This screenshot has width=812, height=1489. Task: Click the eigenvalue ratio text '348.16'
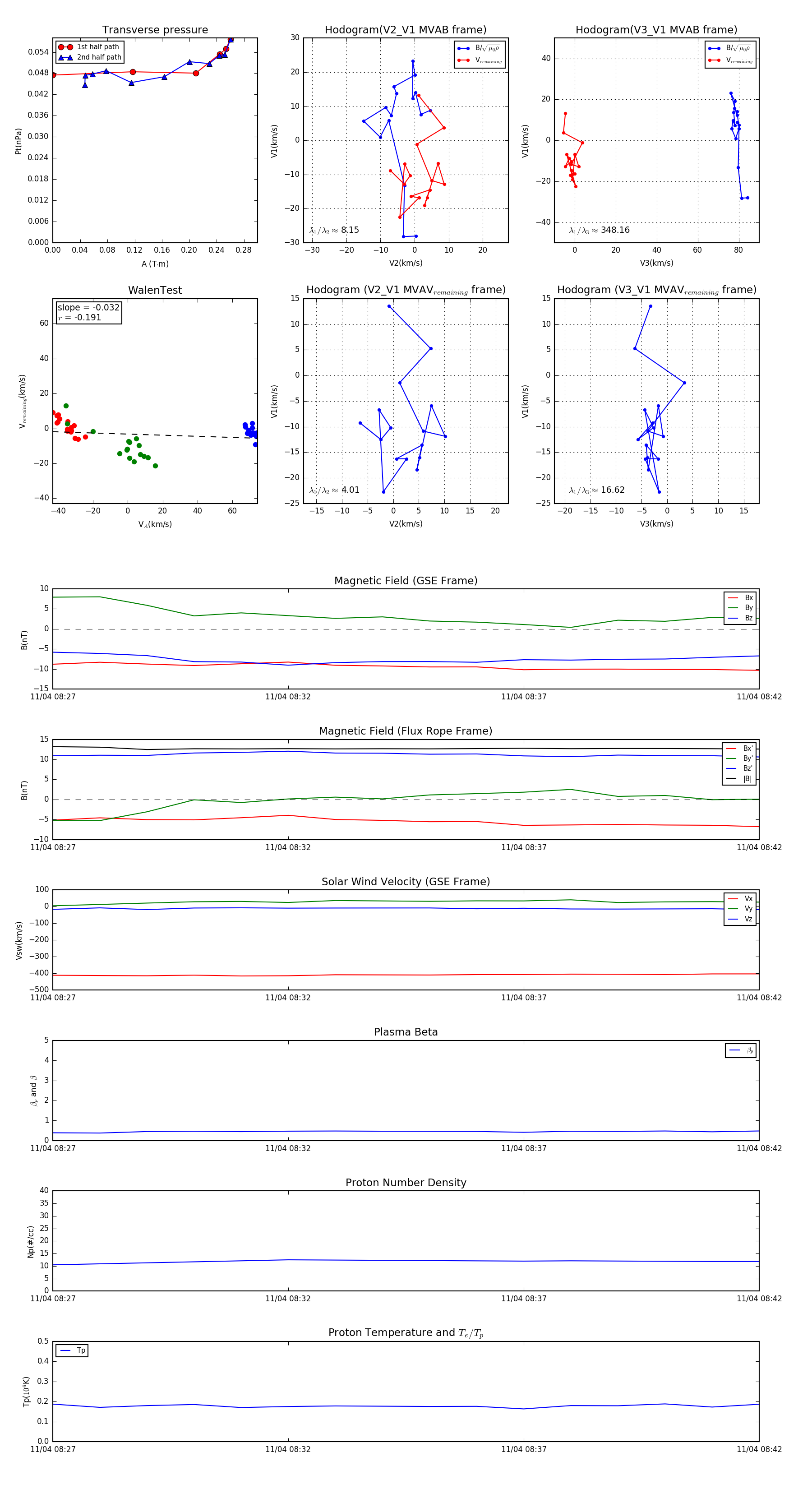615,230
